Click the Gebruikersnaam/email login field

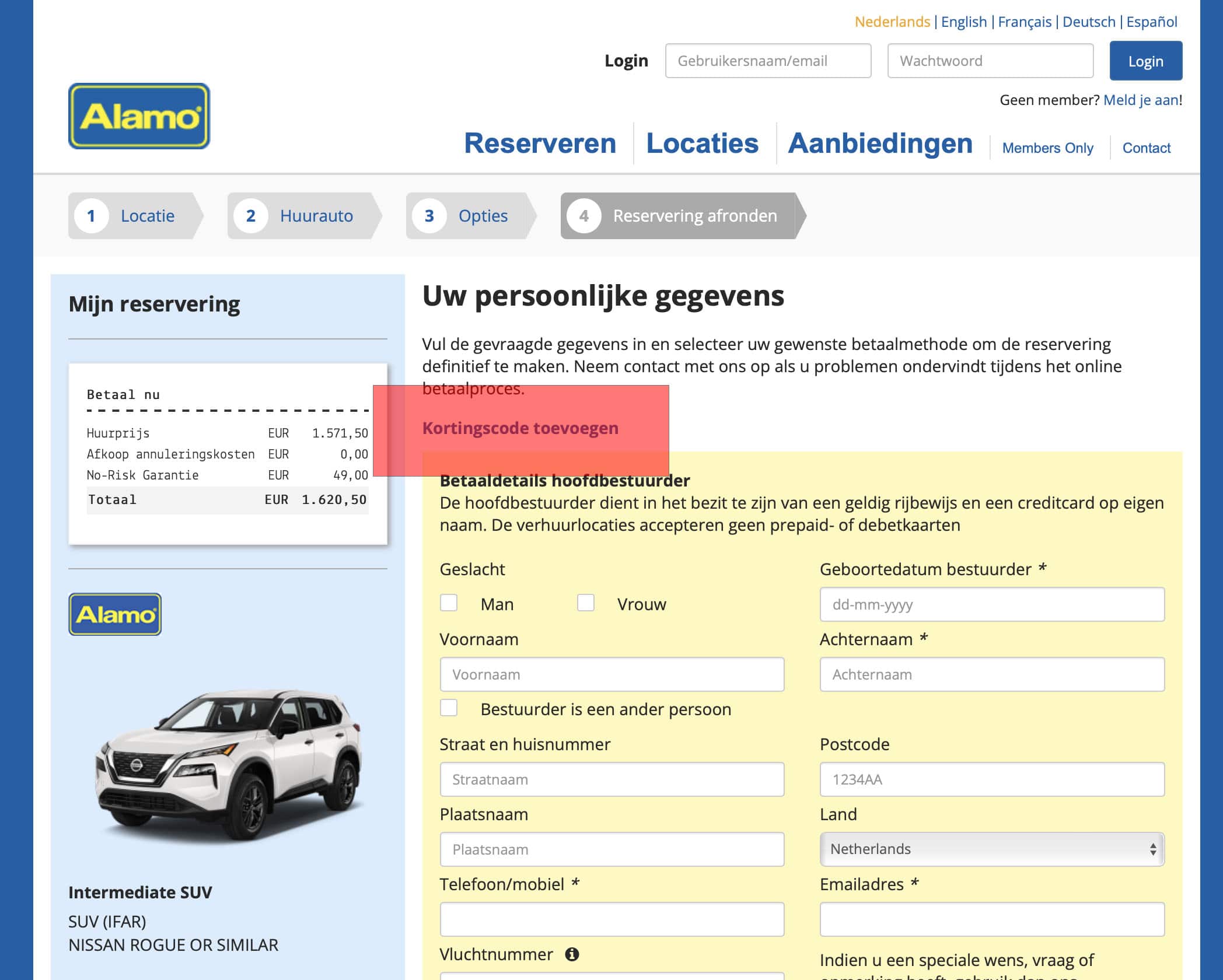click(768, 61)
